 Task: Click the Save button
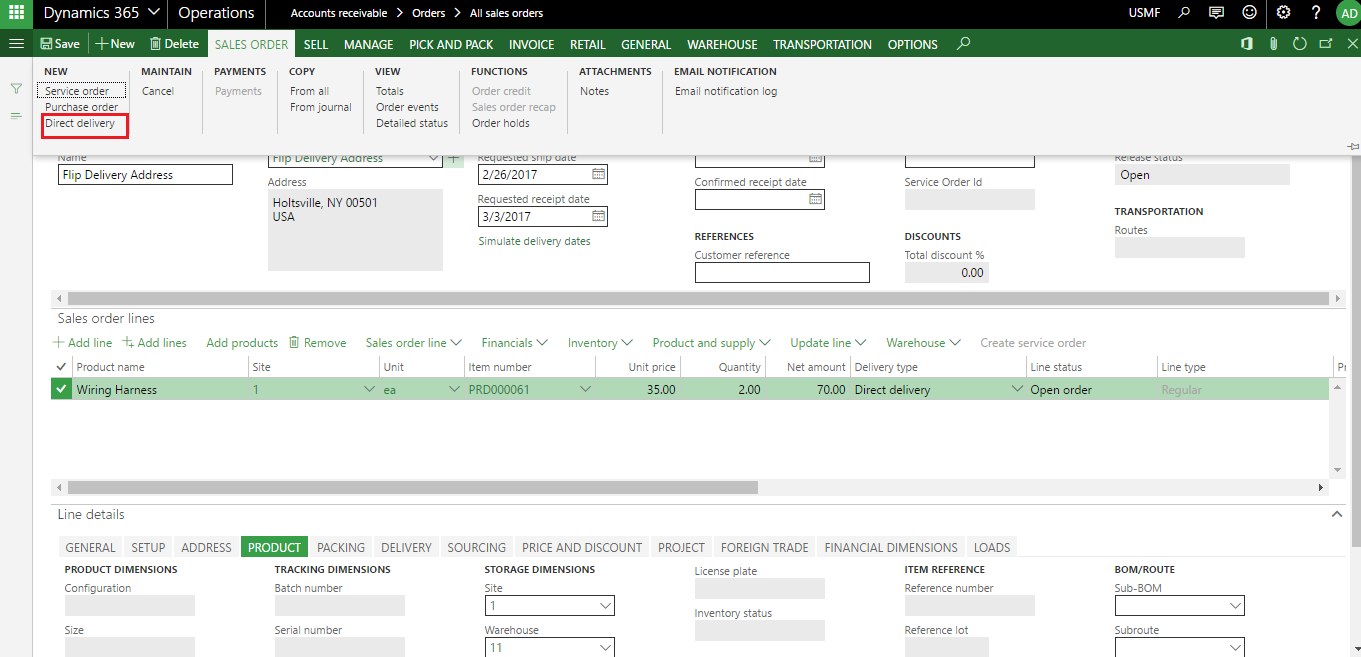[59, 44]
